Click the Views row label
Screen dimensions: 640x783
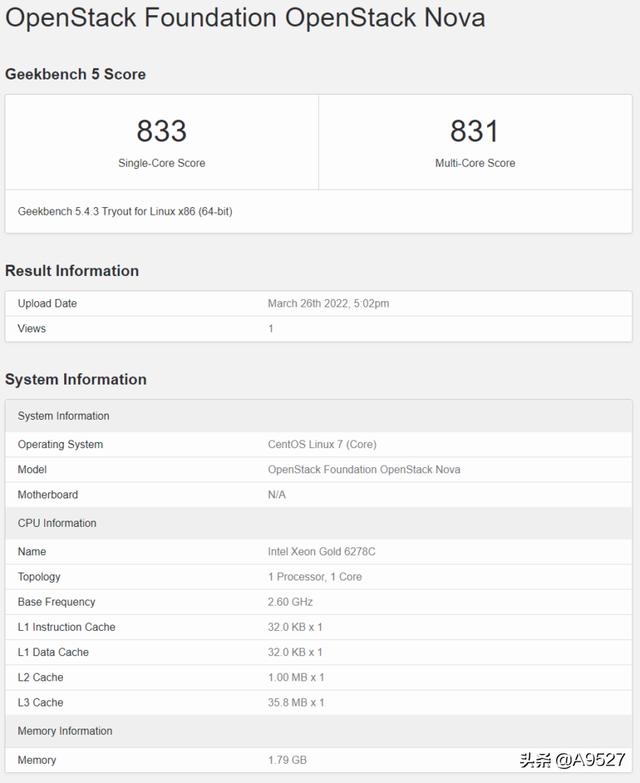point(32,328)
